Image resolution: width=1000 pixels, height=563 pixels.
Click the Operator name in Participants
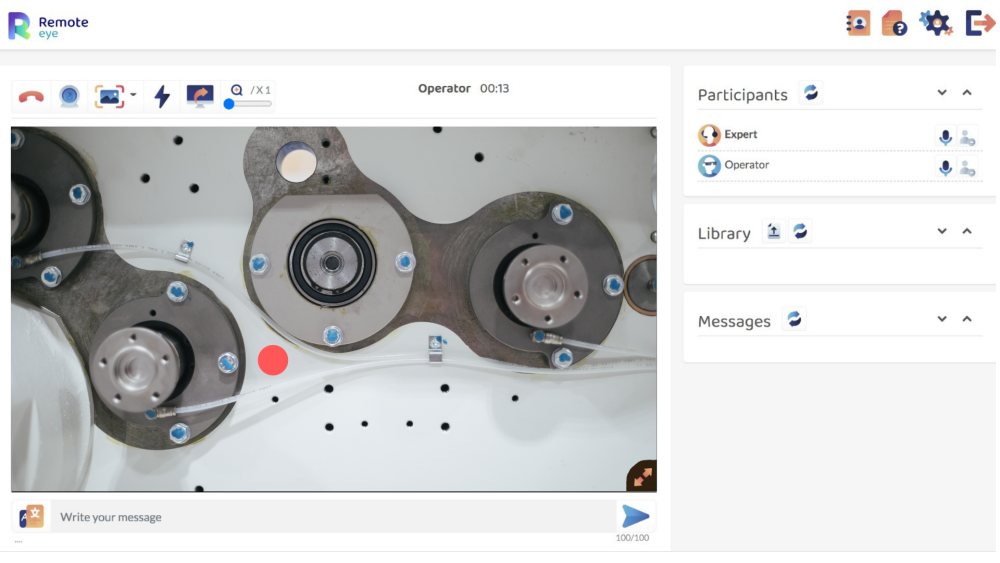point(746,165)
